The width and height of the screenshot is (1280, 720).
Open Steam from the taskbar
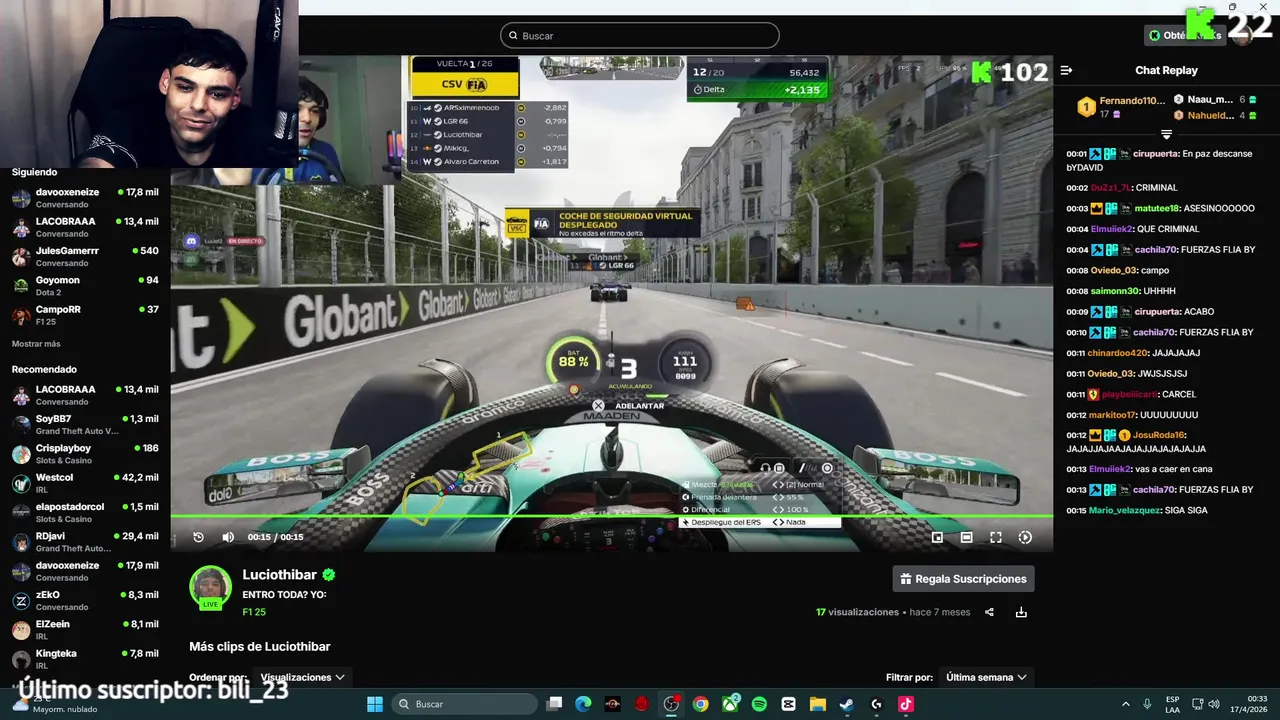coord(846,704)
